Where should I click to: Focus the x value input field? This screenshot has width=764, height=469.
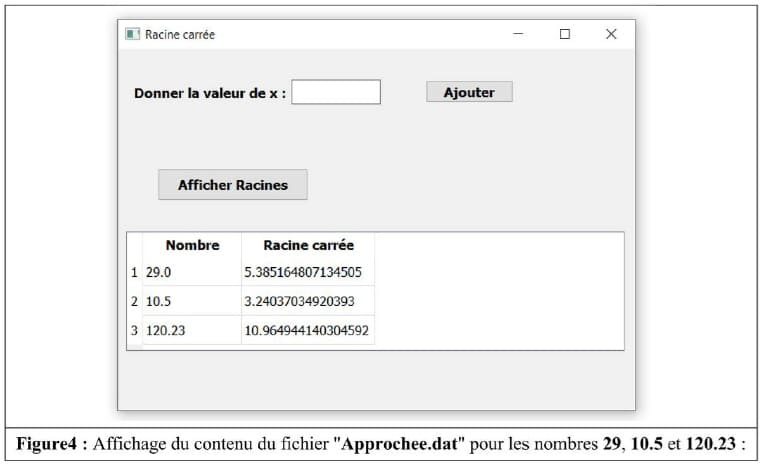coord(336,92)
